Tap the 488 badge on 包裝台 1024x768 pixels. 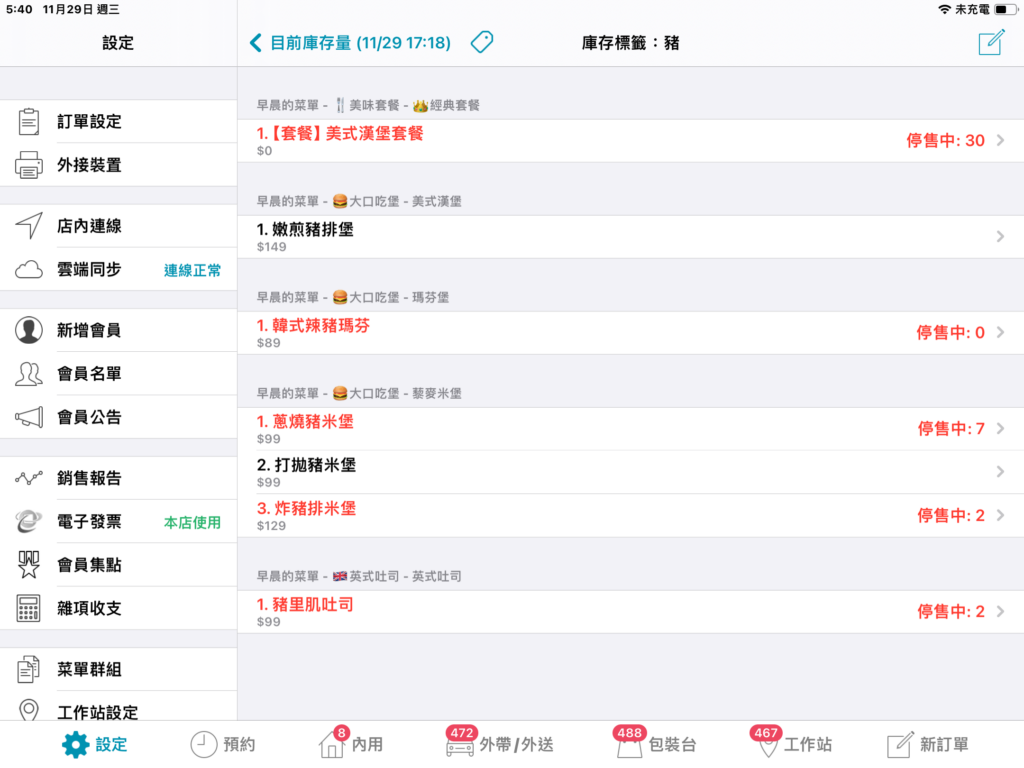(630, 733)
